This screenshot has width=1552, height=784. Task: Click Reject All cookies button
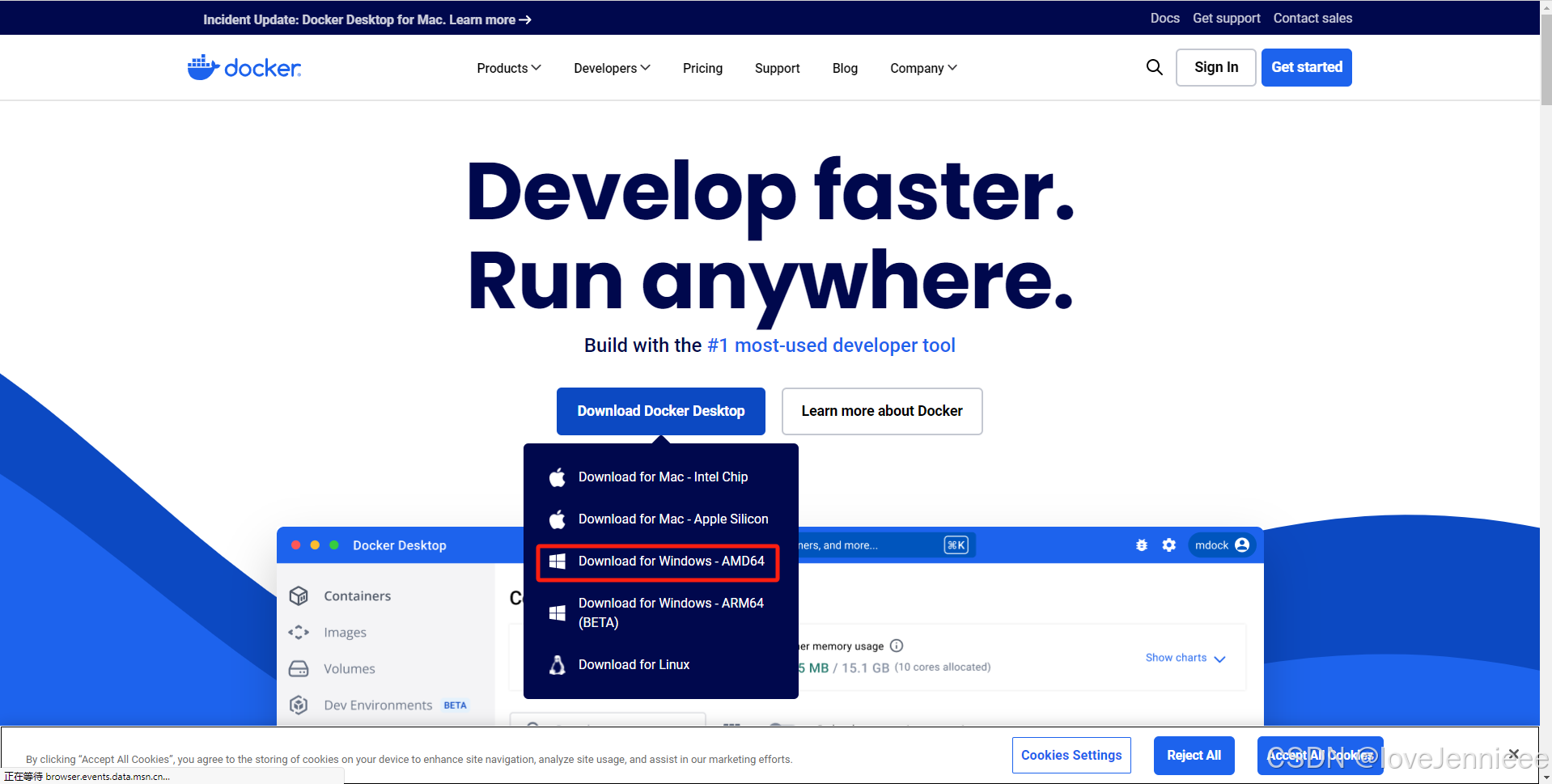[1194, 755]
